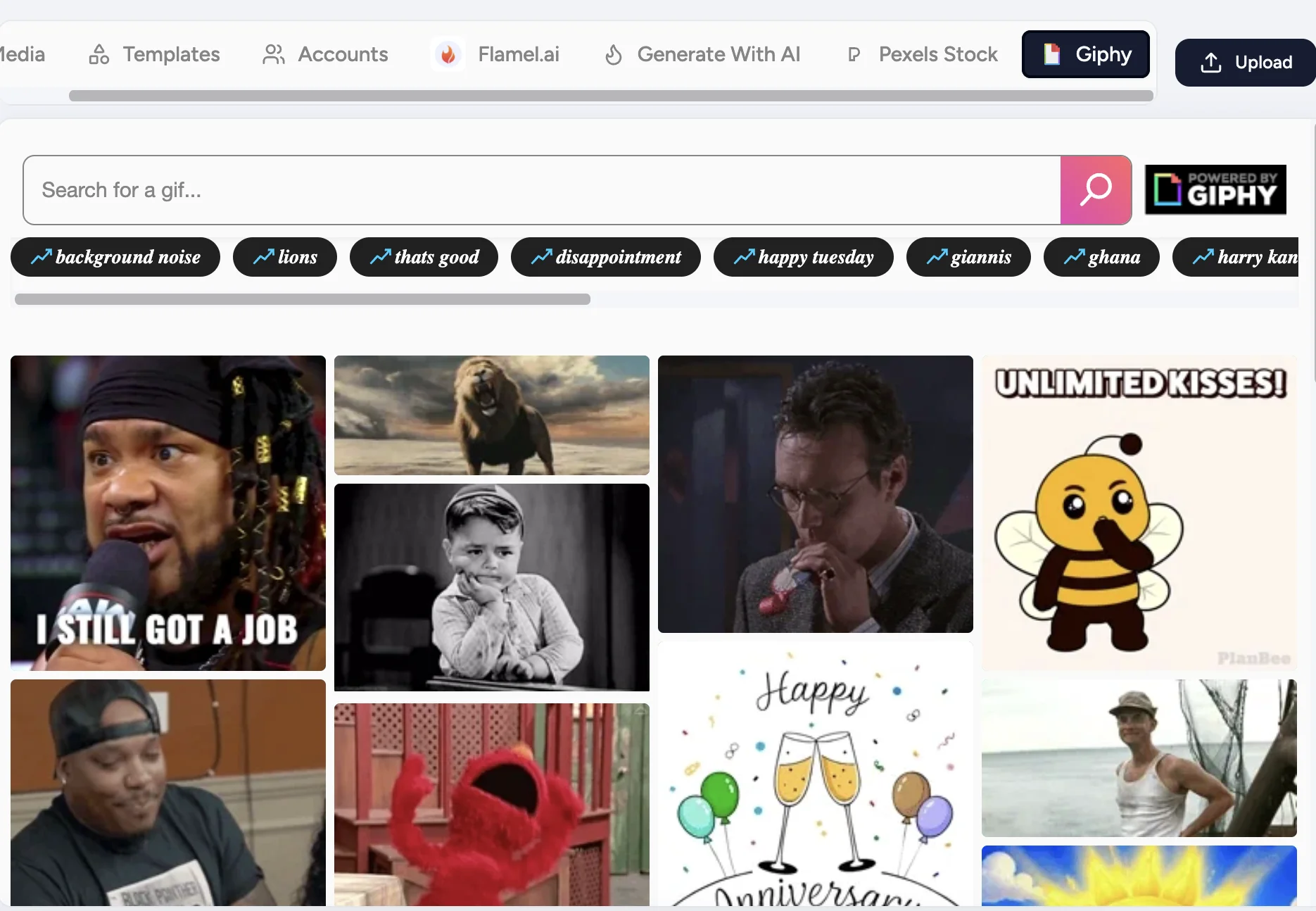The width and height of the screenshot is (1316, 911).
Task: Select the I Still Got A Job gif
Action: coord(168,513)
